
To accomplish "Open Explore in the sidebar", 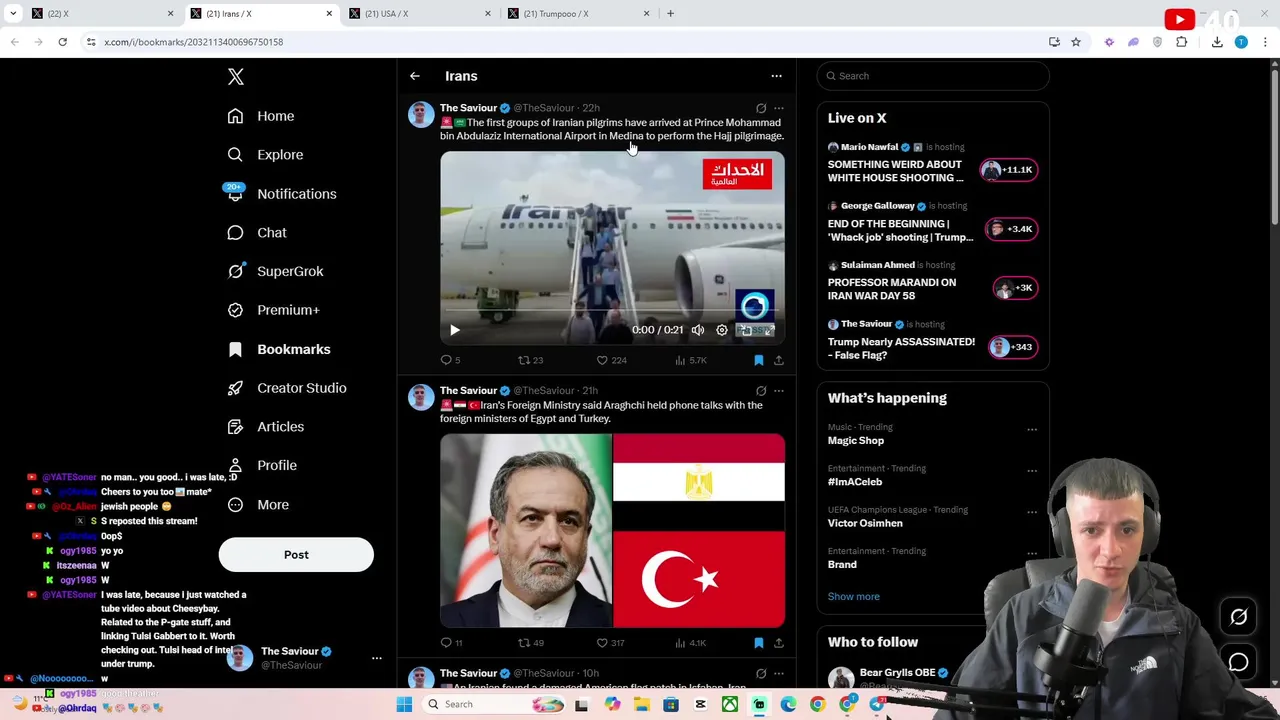I will (x=266, y=155).
